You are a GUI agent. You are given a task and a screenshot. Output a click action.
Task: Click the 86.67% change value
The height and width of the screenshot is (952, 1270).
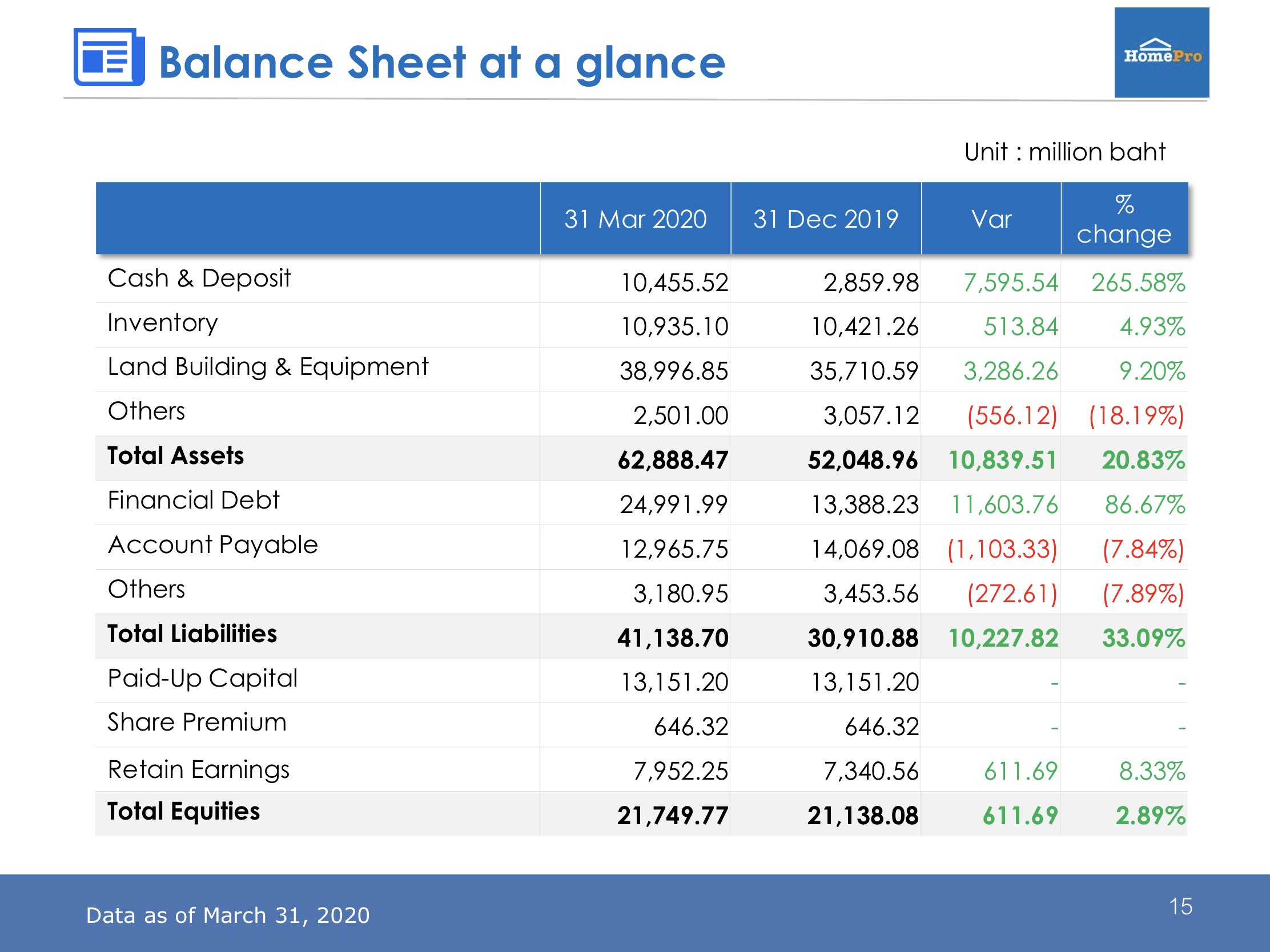tap(1145, 505)
